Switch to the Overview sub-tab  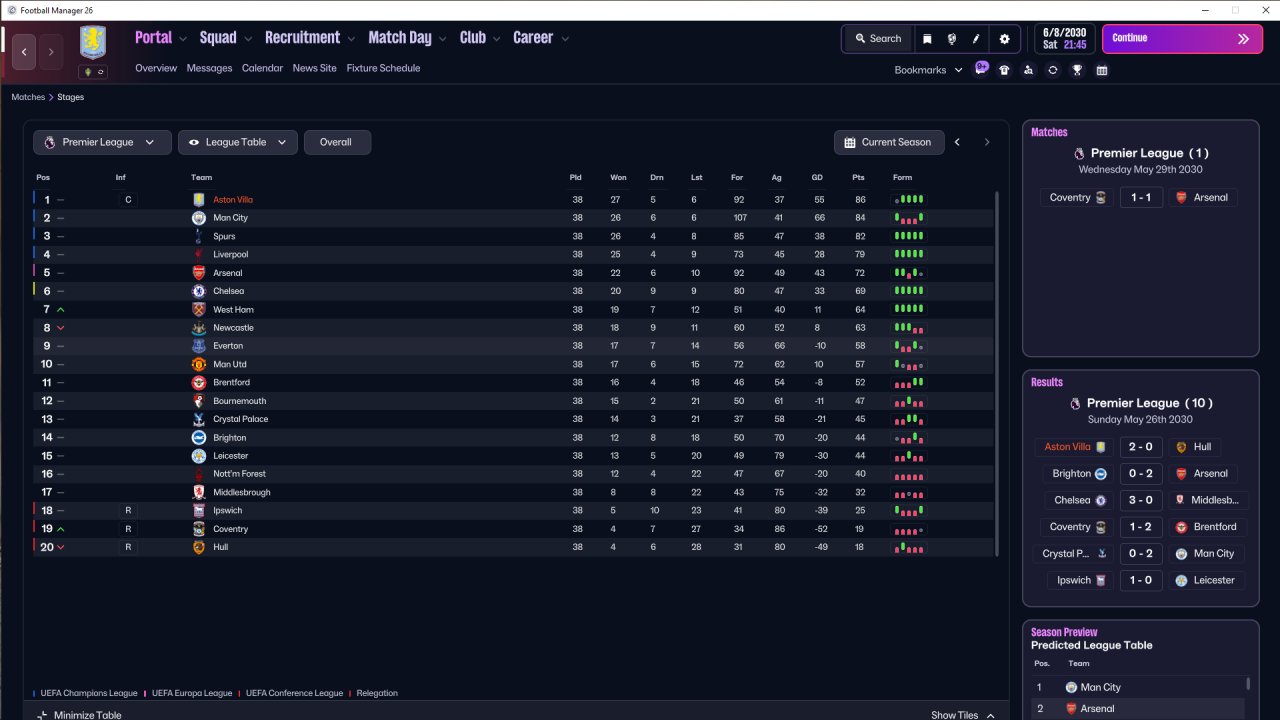click(156, 68)
